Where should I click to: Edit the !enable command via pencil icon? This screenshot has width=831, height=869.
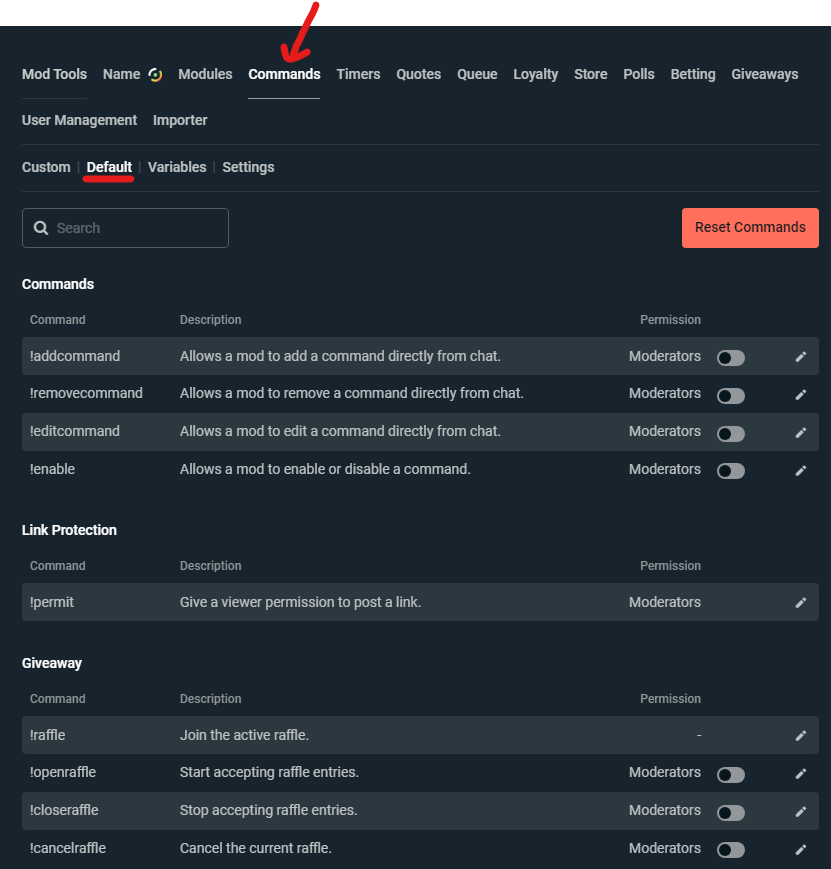[800, 469]
